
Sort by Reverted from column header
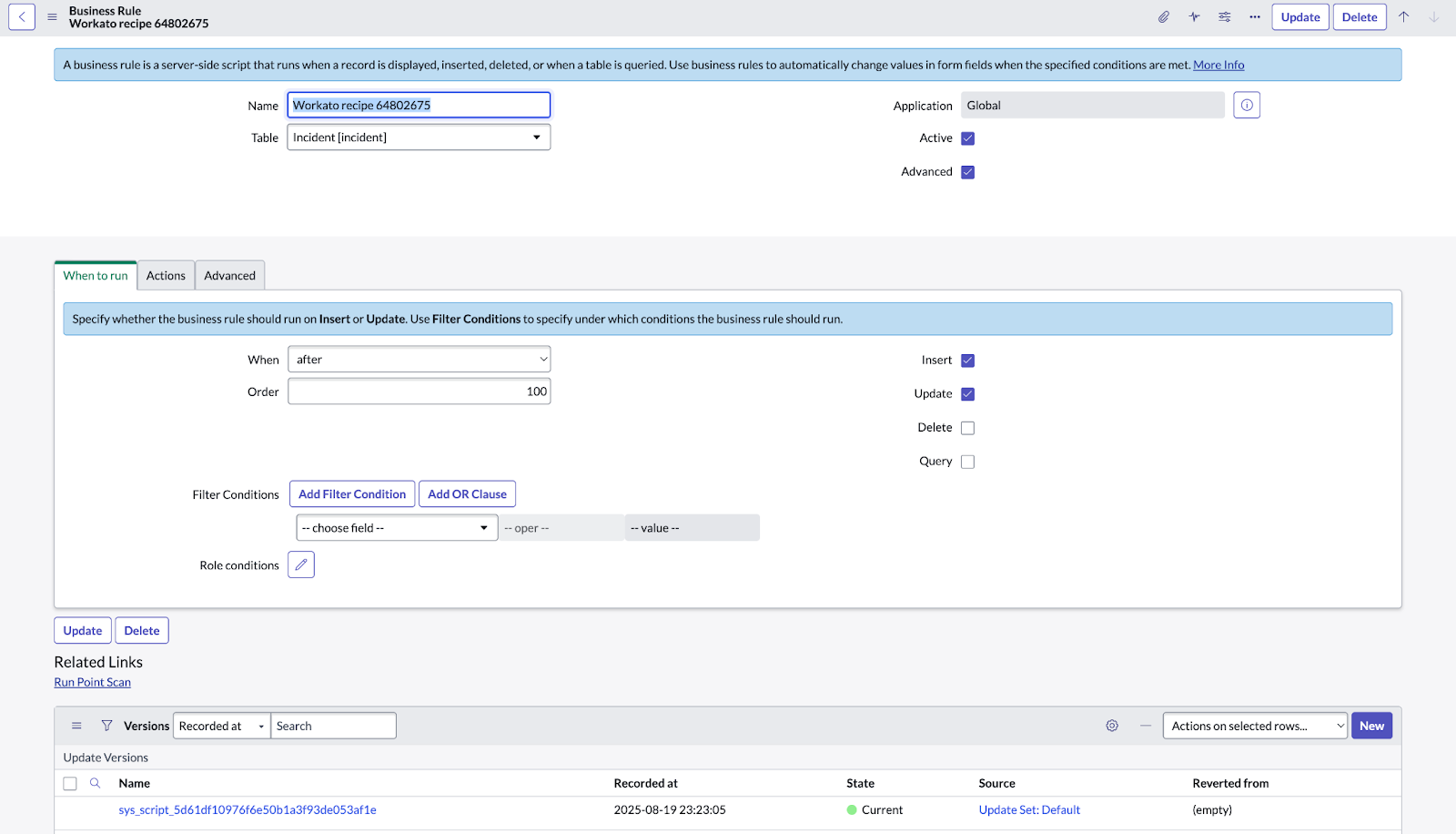(x=1230, y=783)
